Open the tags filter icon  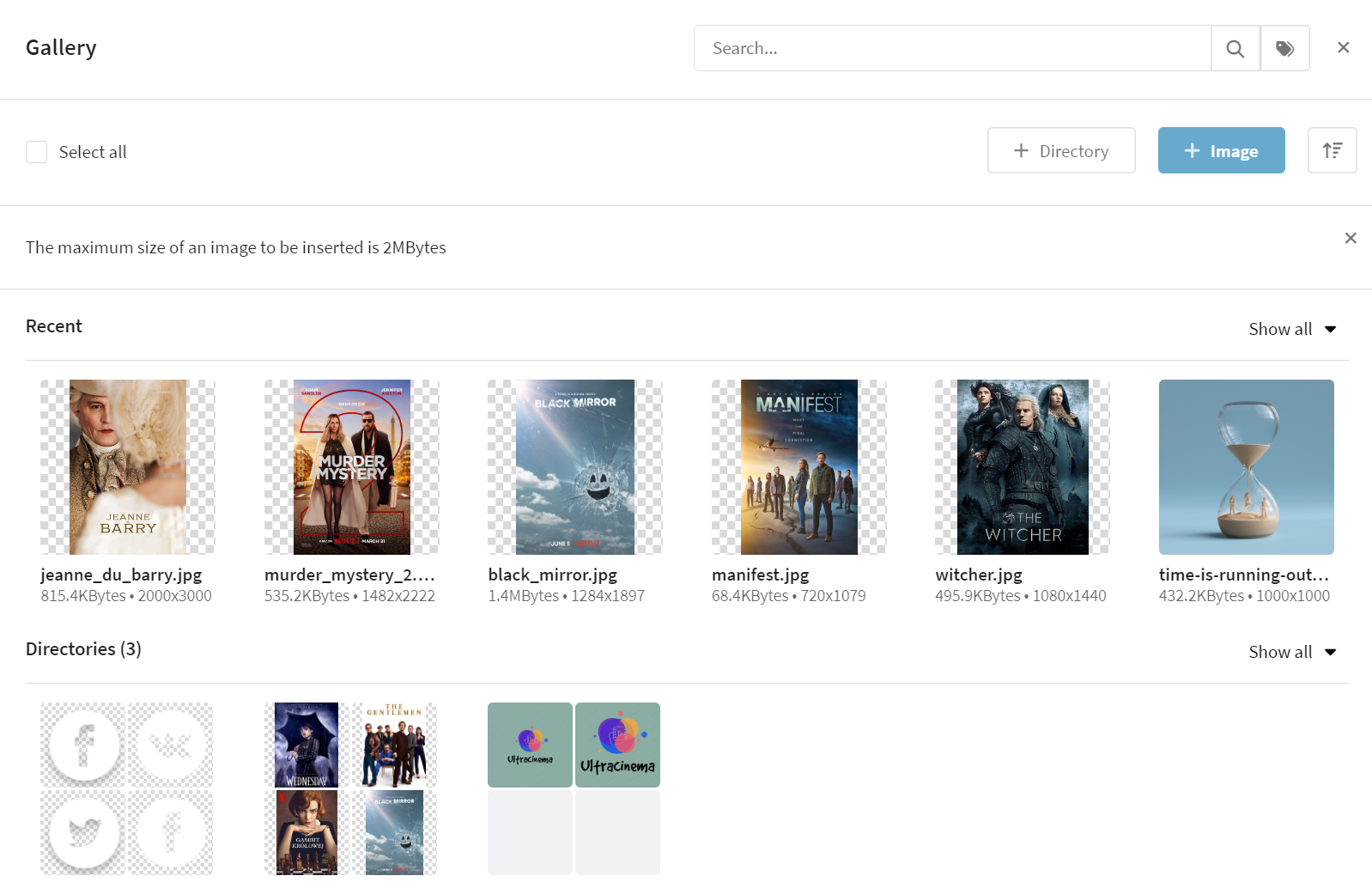(x=1284, y=48)
